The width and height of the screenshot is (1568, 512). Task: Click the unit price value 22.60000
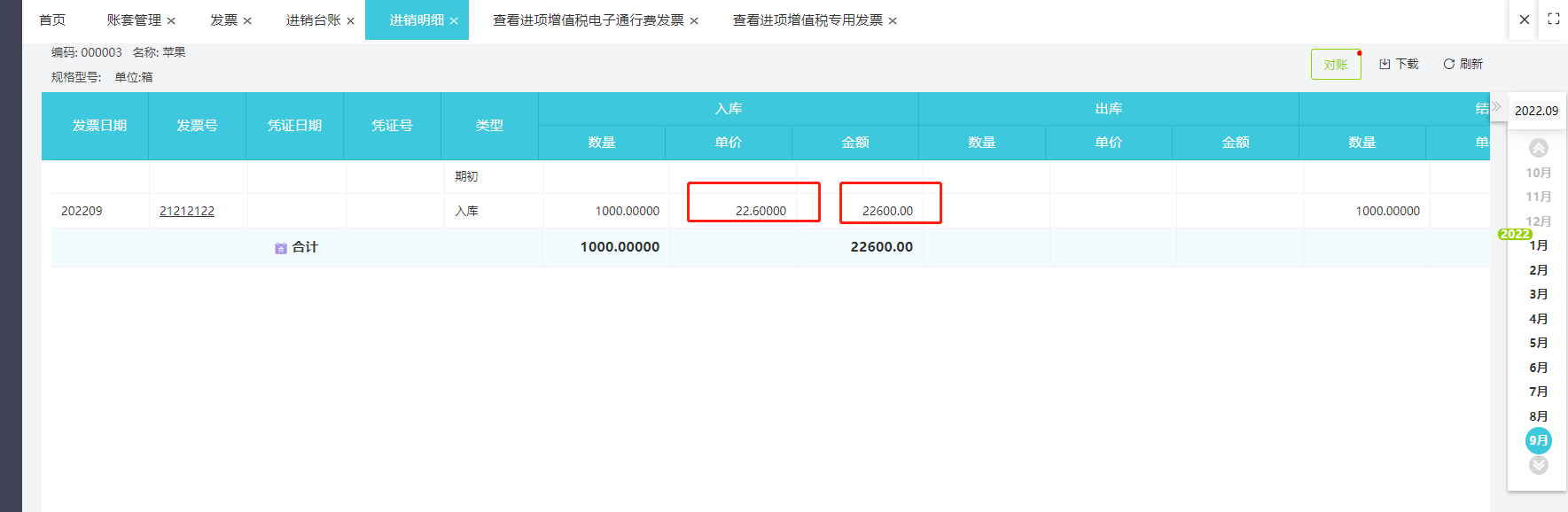coord(761,211)
